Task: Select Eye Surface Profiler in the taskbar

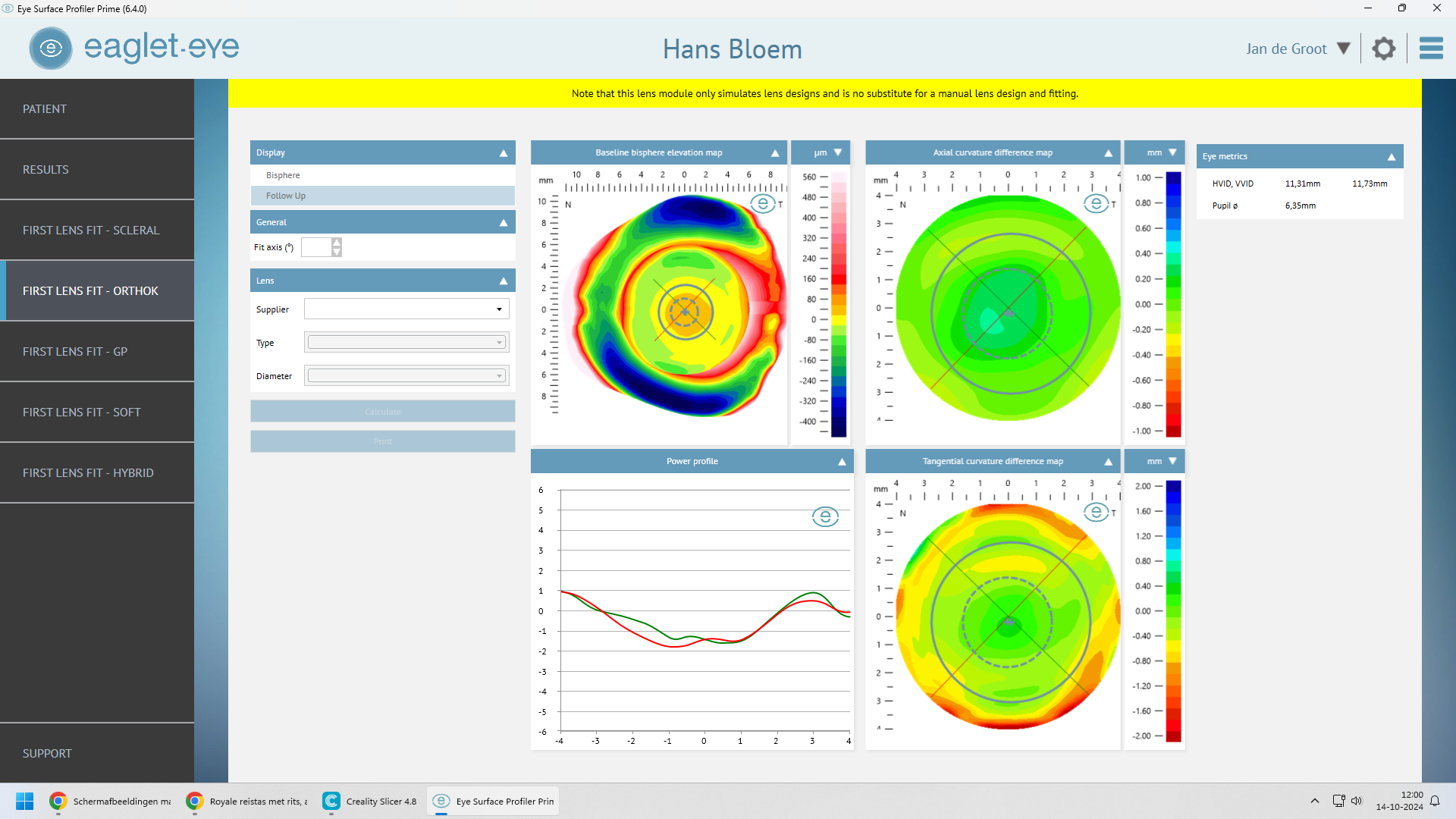Action: pyautogui.click(x=492, y=801)
